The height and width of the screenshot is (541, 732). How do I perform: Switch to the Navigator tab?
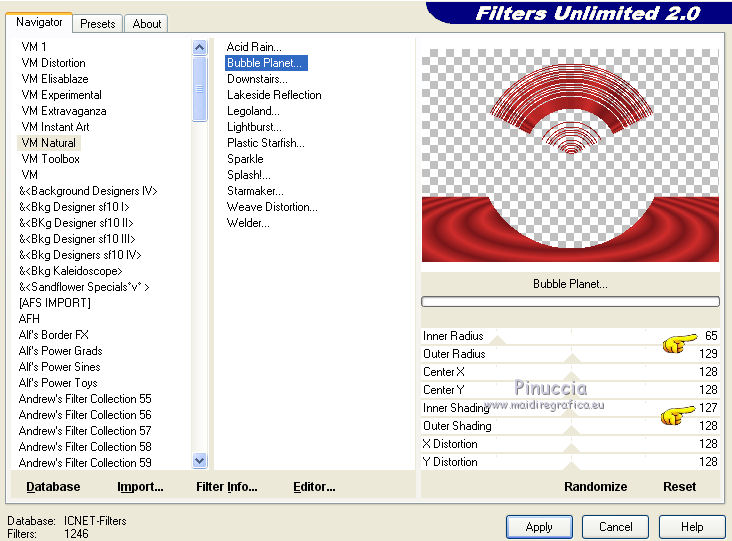tap(39, 22)
